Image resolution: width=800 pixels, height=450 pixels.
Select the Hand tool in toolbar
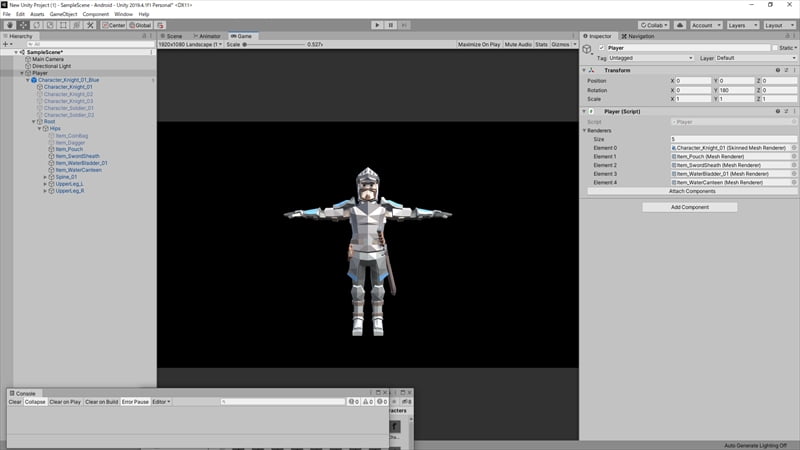[10, 25]
